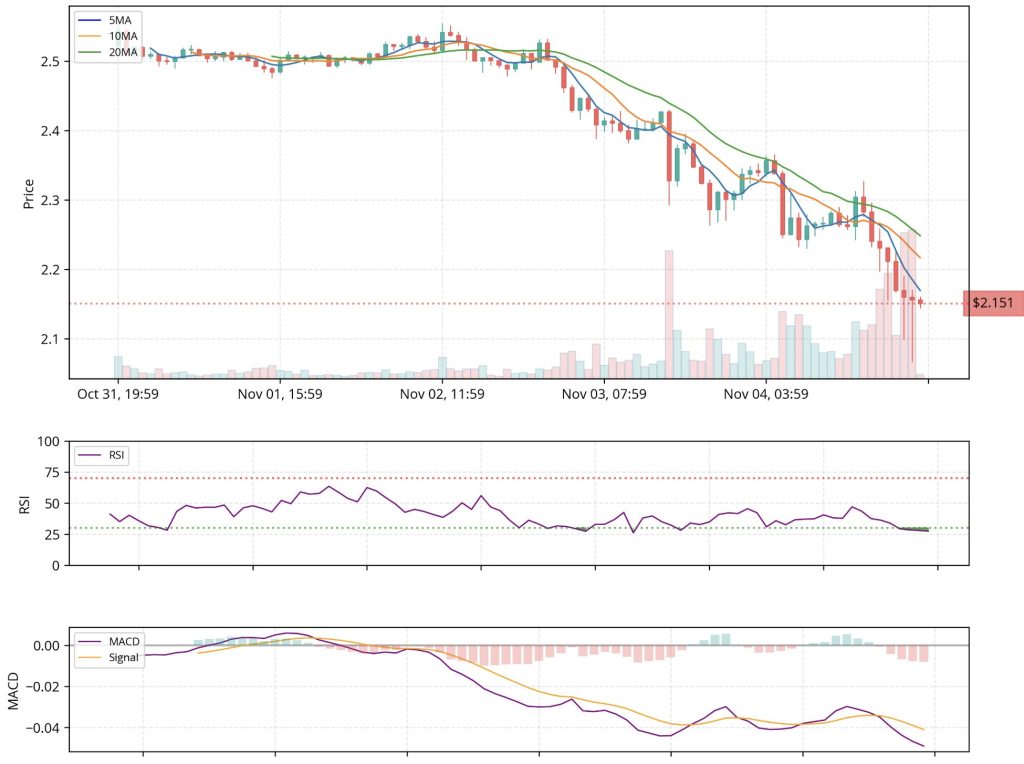This screenshot has height=764, width=1024.
Task: Click the 20MA legend entry
Action: point(107,52)
